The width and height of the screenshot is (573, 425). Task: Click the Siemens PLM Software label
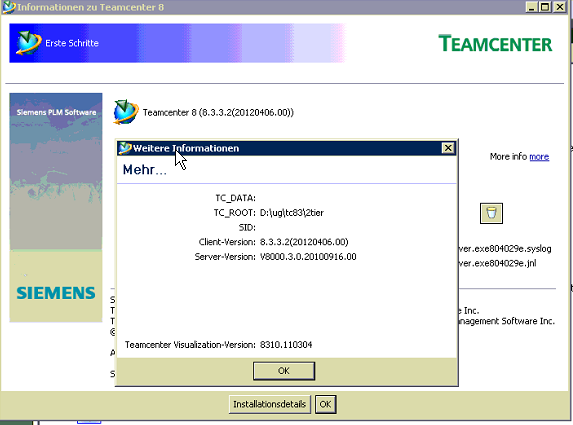(x=56, y=112)
